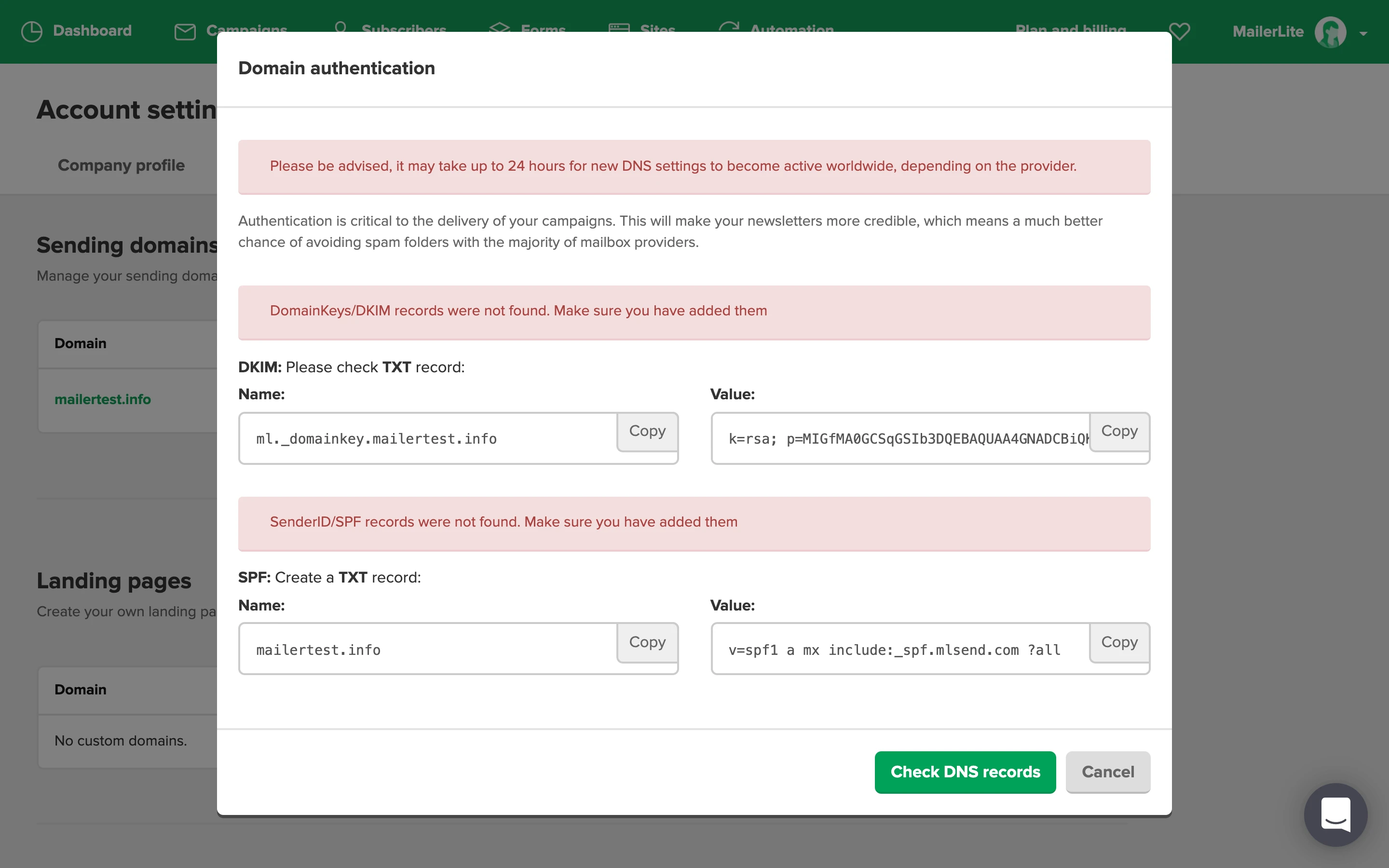Copy the DKIM record value
The width and height of the screenshot is (1389, 868).
1118,431
